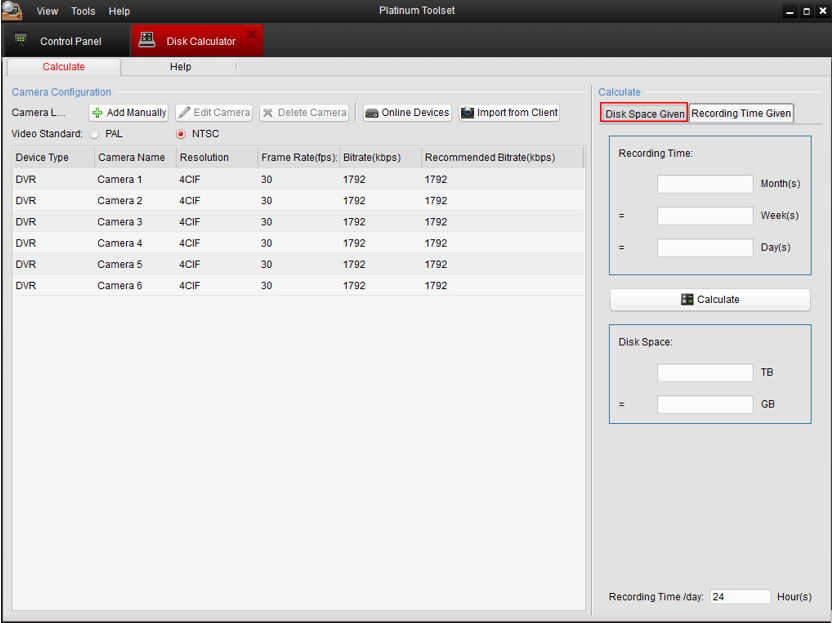Image resolution: width=834 pixels, height=623 pixels.
Task: Select the Disk Space Given tab
Action: point(645,113)
